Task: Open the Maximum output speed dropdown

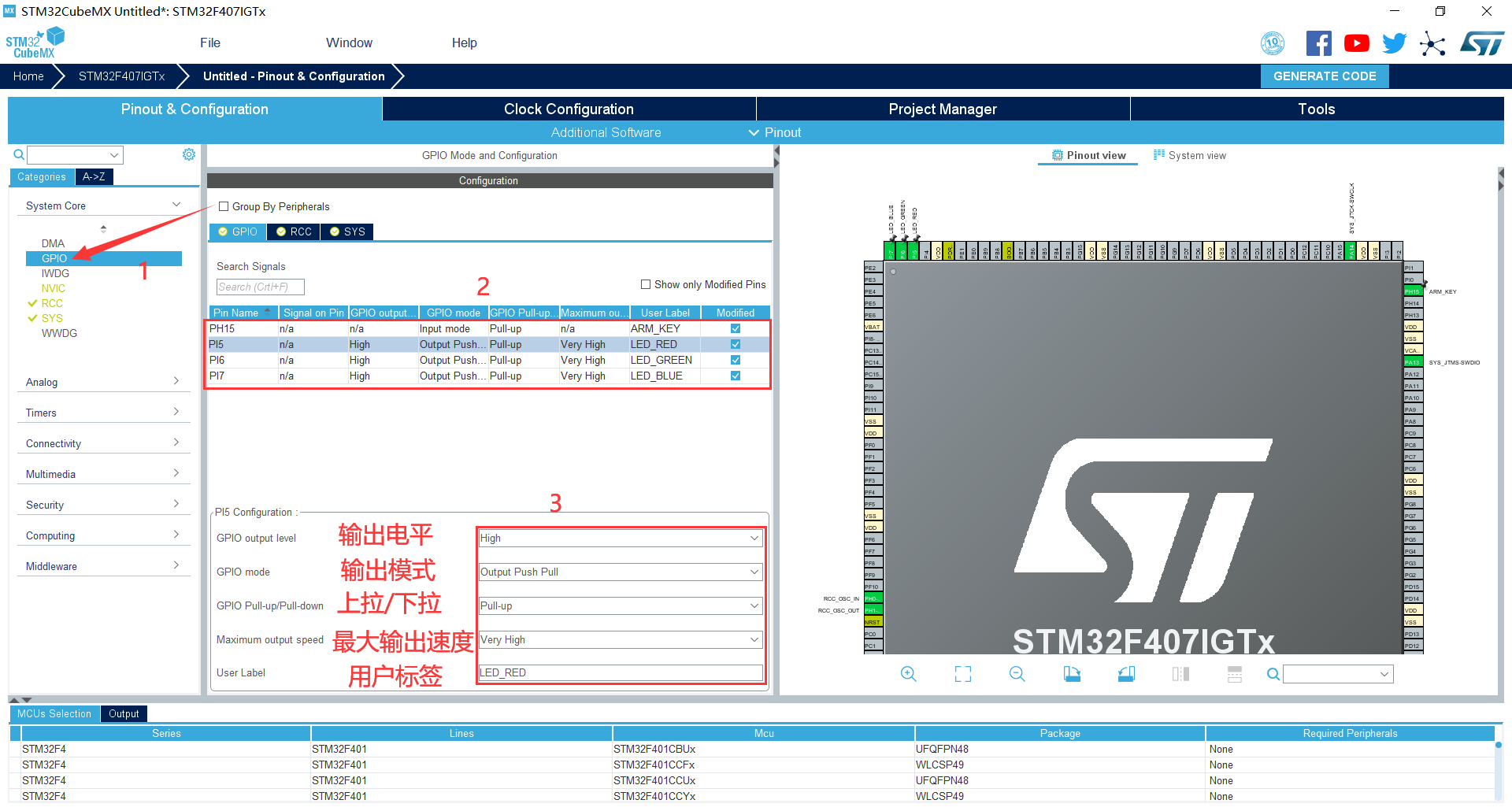Action: [621, 640]
